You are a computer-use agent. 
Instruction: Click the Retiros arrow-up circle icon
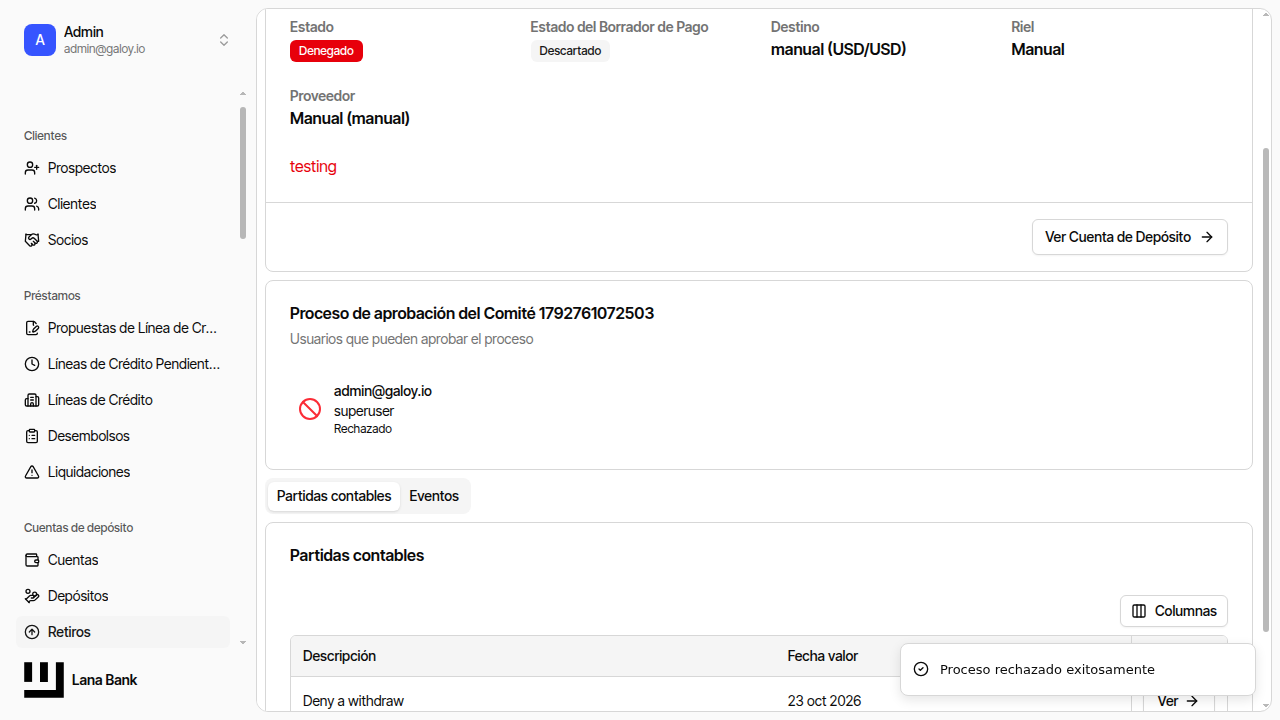[32, 632]
